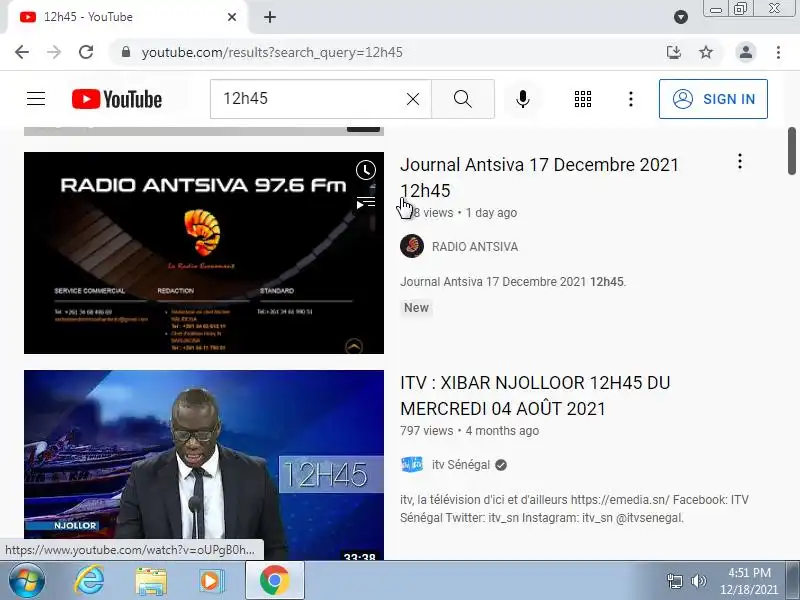Screen dimensions: 800x600
Task: Open options menu for Journal Antsiva video
Action: coord(740,162)
